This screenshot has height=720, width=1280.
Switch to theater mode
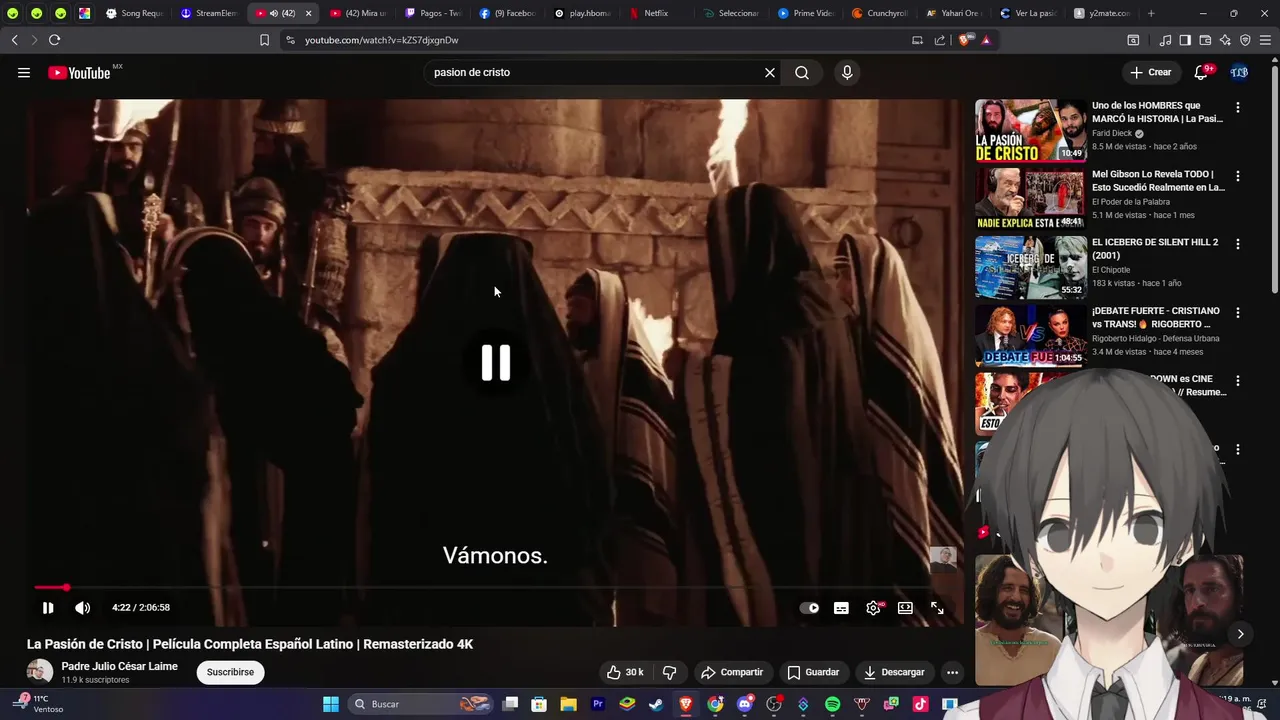905,607
